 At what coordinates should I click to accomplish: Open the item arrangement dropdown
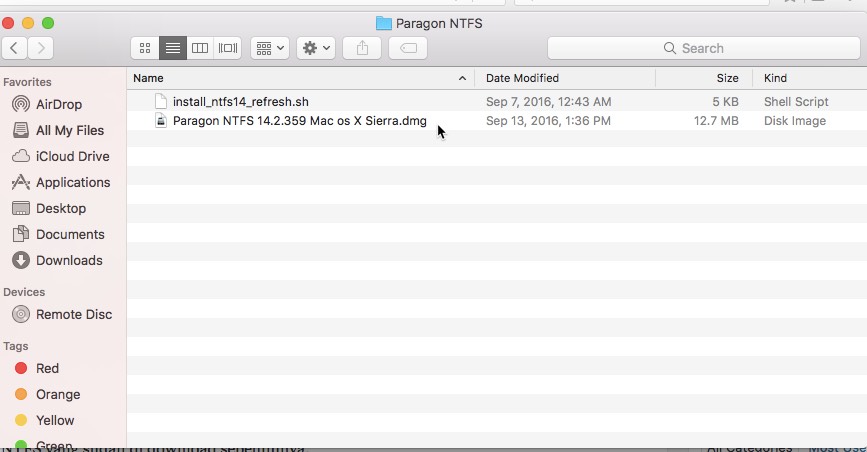[x=270, y=48]
